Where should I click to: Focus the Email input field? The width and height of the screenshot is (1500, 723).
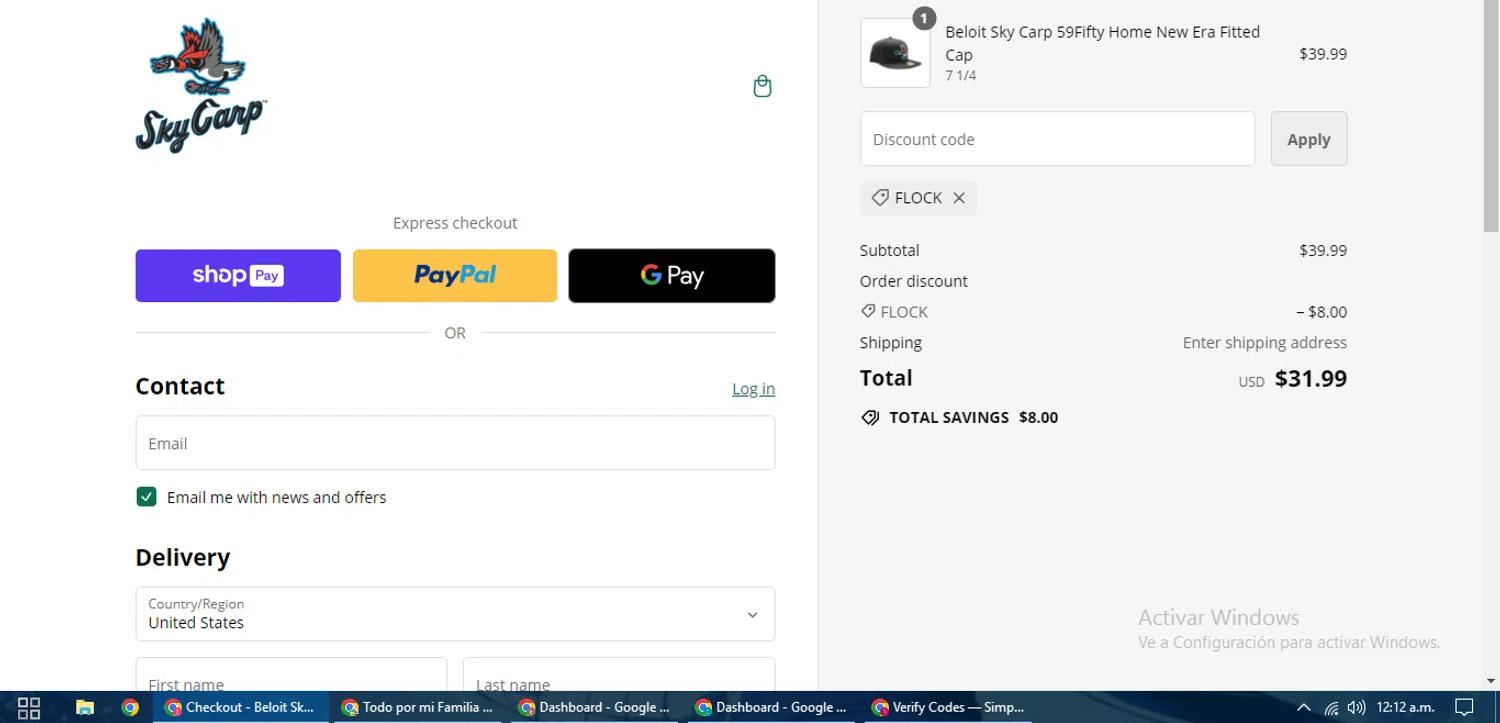(x=455, y=443)
